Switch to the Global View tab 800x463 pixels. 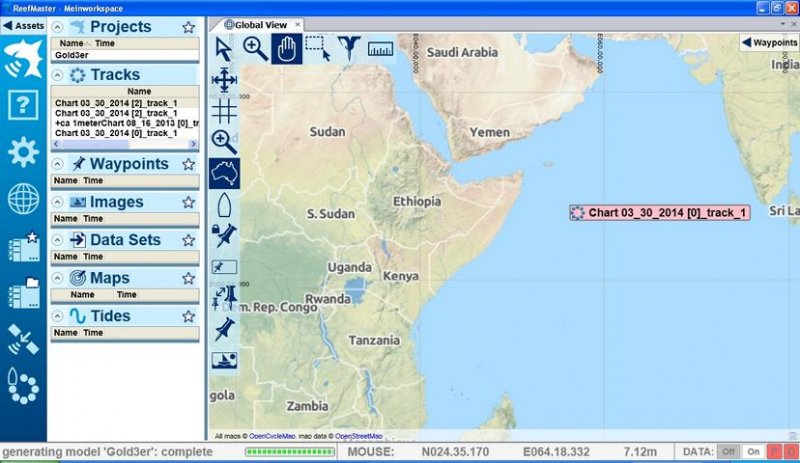click(x=257, y=24)
